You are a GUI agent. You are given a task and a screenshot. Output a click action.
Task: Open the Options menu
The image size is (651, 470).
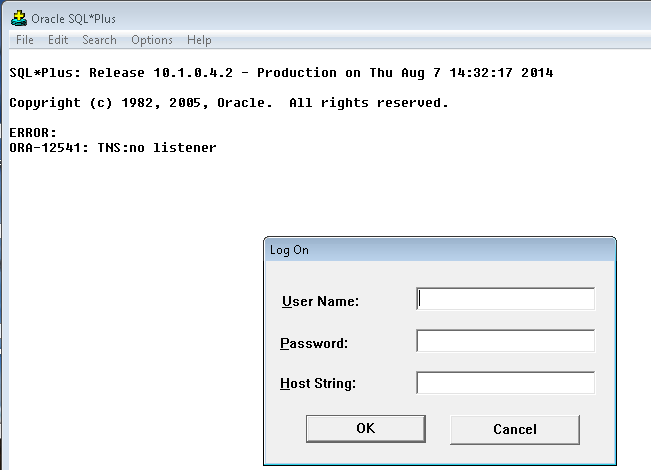152,40
